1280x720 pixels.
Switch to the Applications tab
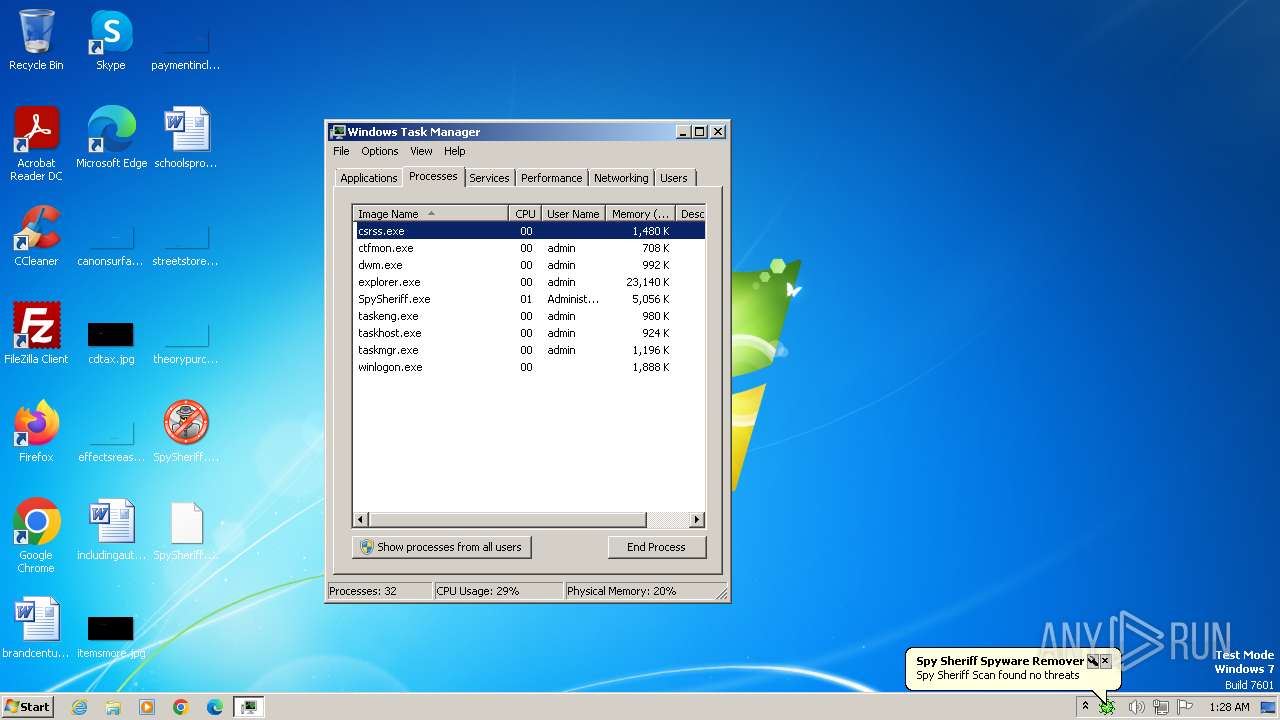(369, 178)
